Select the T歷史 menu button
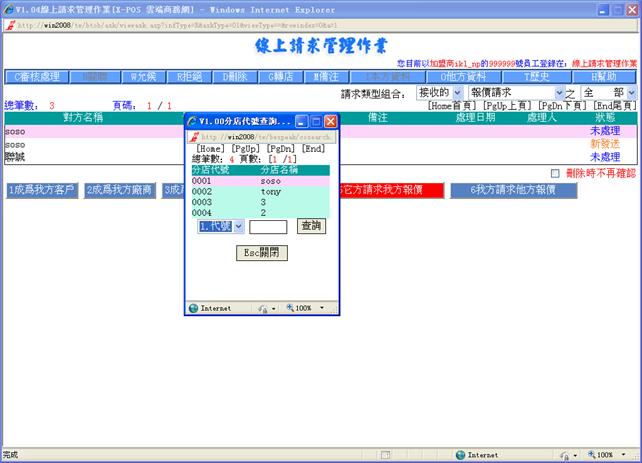The image size is (642, 463). click(x=539, y=76)
